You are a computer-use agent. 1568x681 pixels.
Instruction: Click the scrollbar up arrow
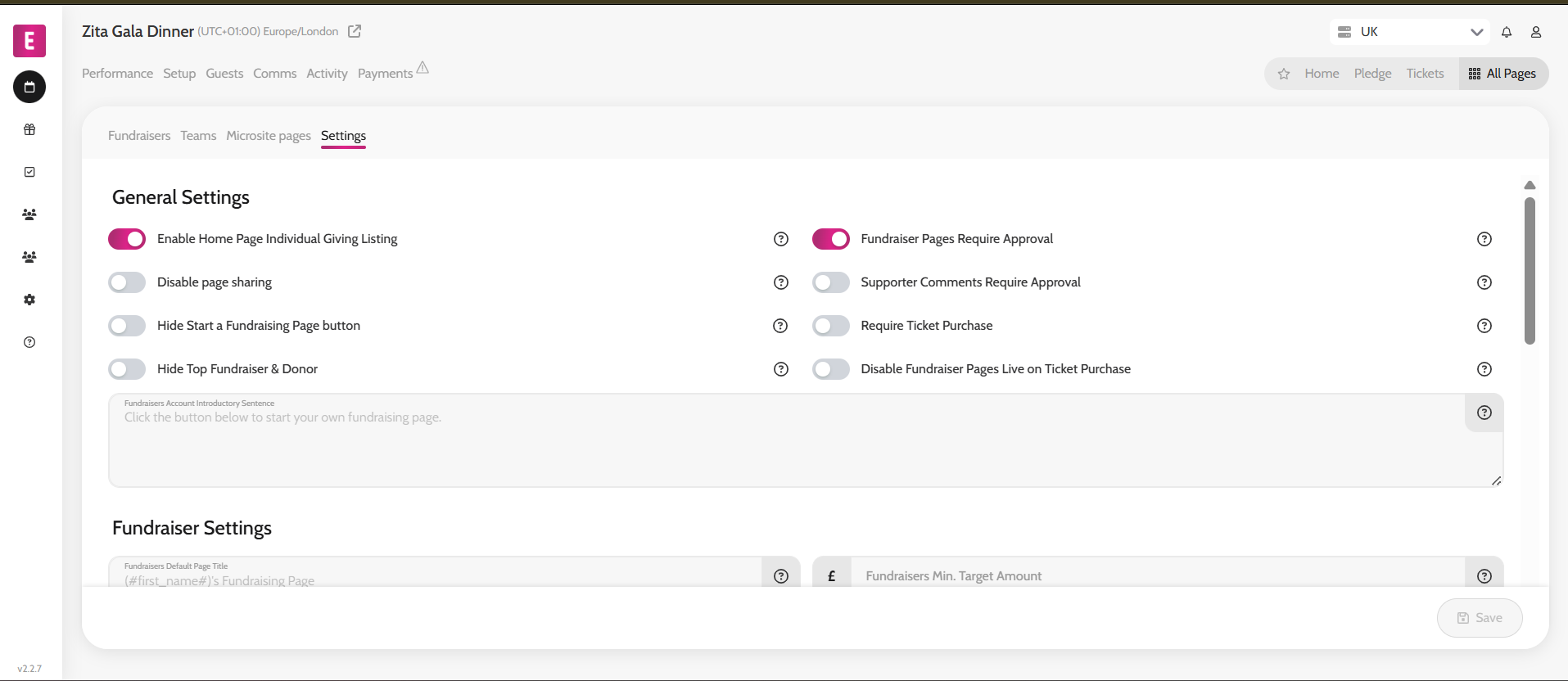[1530, 185]
